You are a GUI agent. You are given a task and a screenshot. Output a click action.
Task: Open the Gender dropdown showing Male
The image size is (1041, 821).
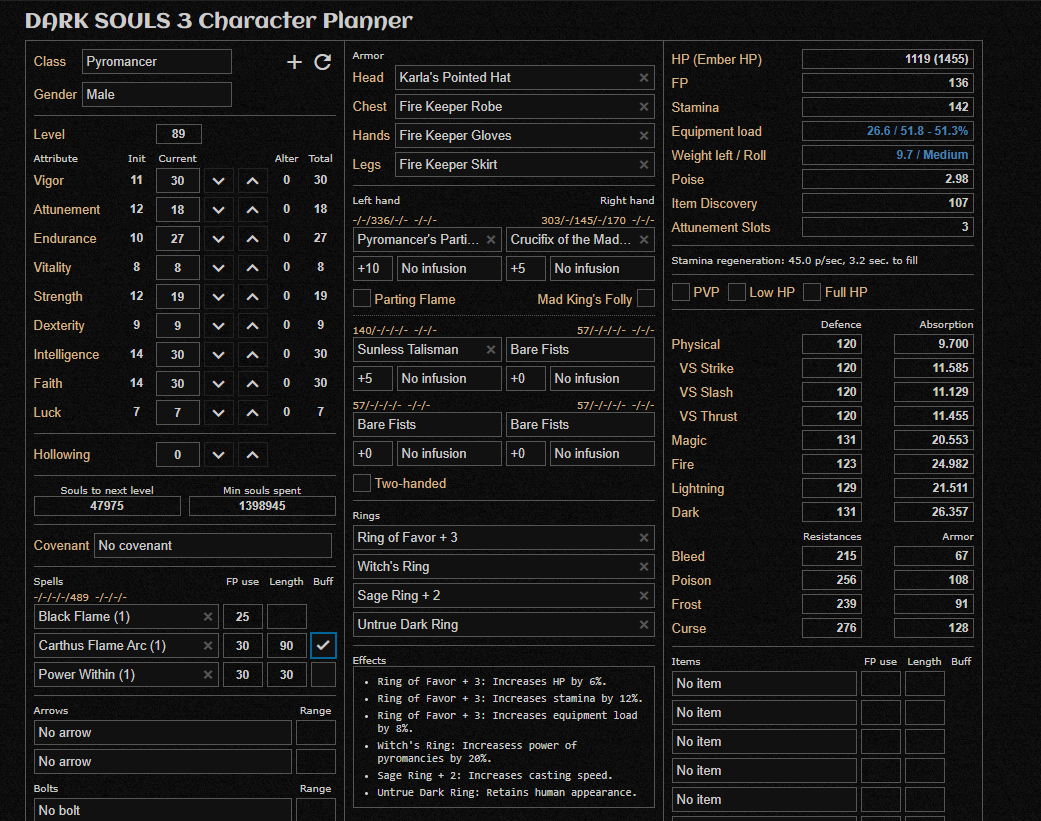tap(157, 94)
